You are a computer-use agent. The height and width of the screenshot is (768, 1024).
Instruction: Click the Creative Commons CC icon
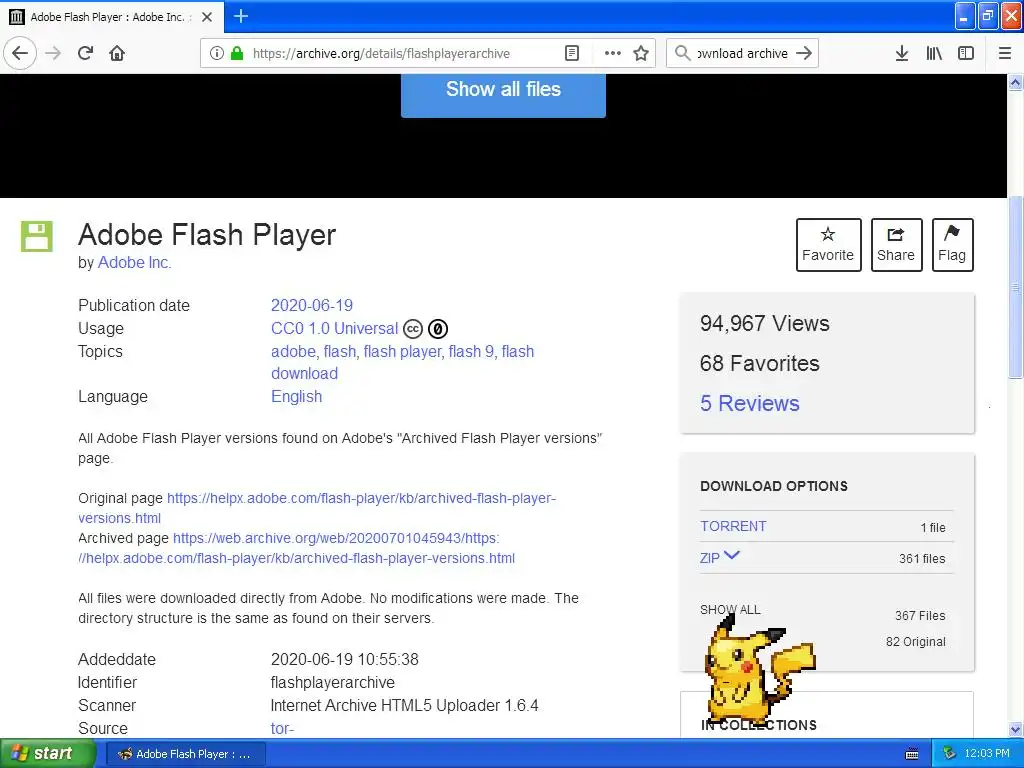tap(413, 328)
